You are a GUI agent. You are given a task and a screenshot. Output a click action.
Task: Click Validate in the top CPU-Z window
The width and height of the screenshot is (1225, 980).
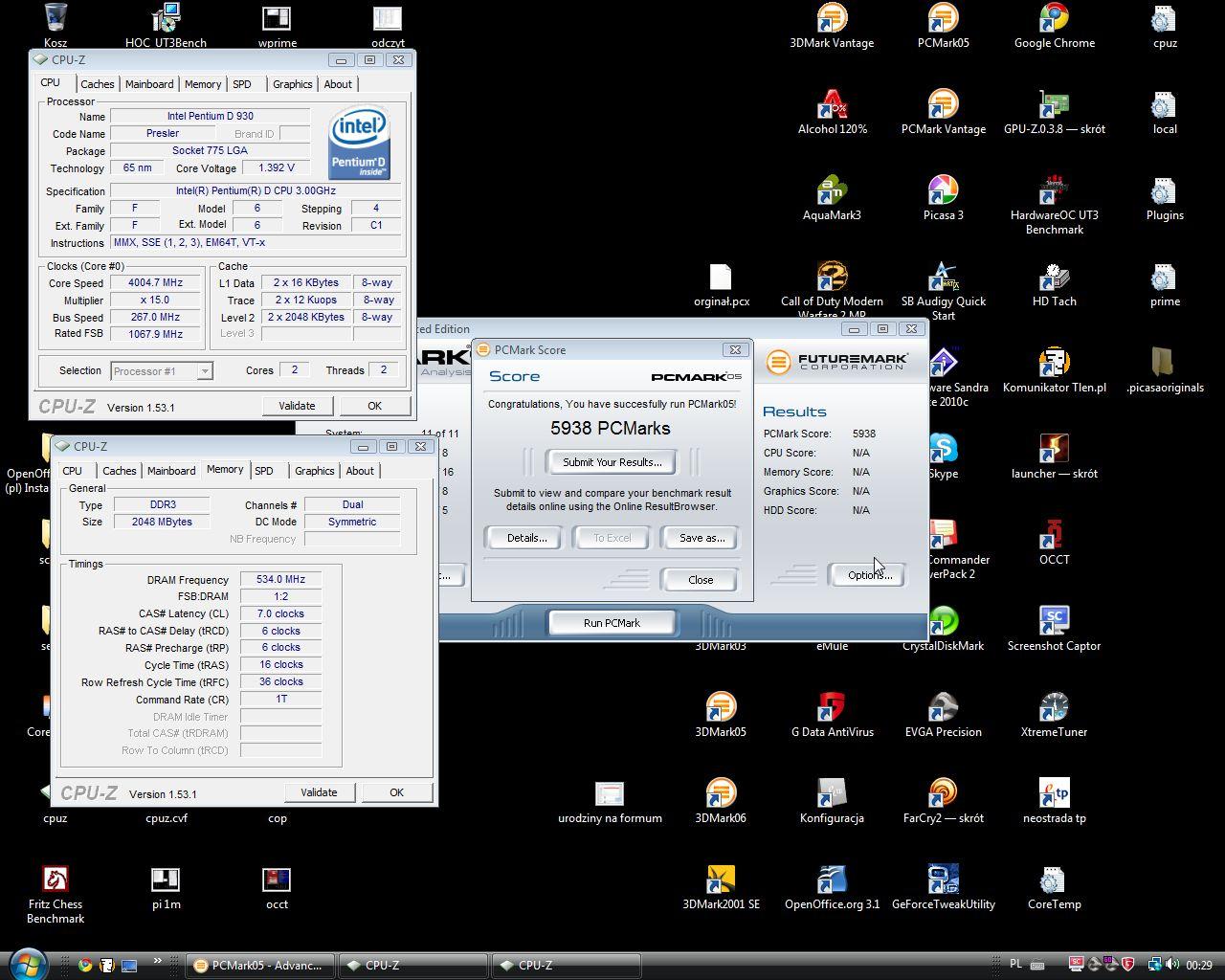(297, 406)
